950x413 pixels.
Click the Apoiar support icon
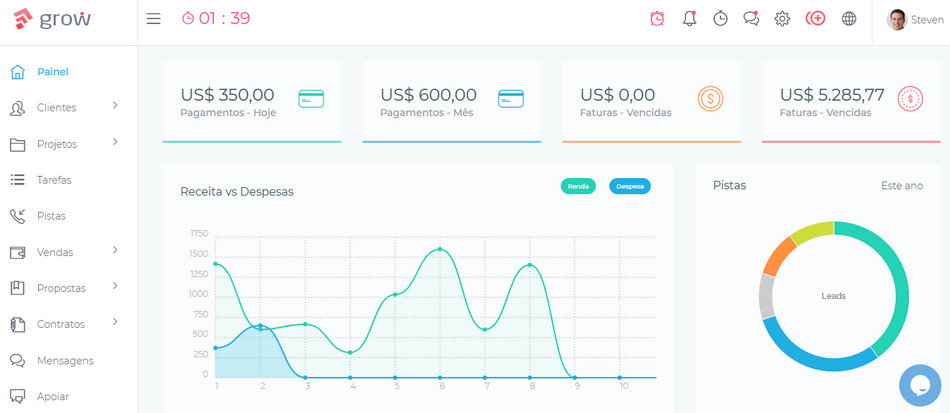pos(18,397)
